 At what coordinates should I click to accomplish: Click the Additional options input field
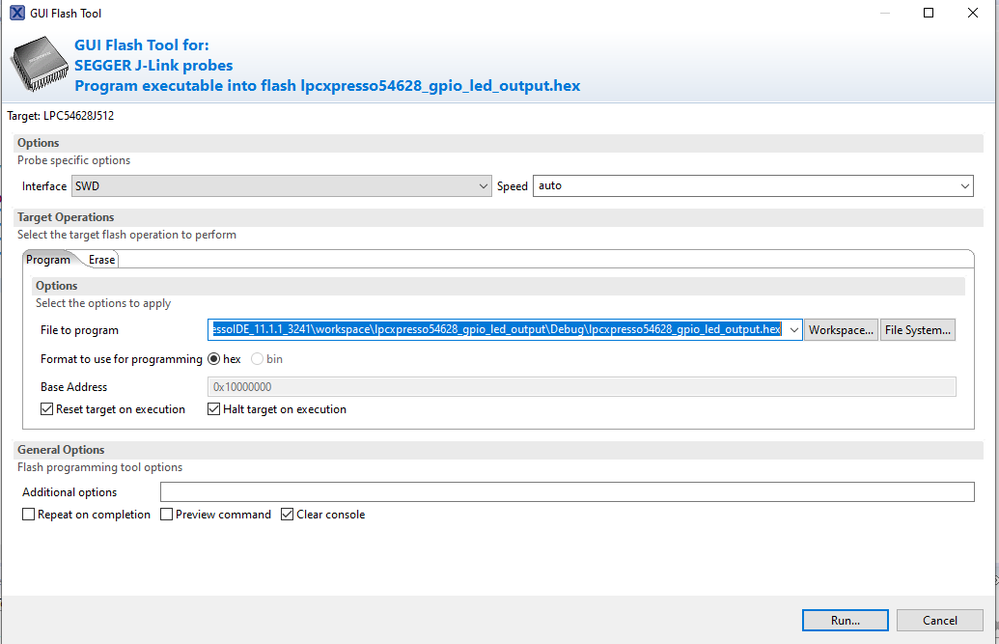[x=567, y=492]
